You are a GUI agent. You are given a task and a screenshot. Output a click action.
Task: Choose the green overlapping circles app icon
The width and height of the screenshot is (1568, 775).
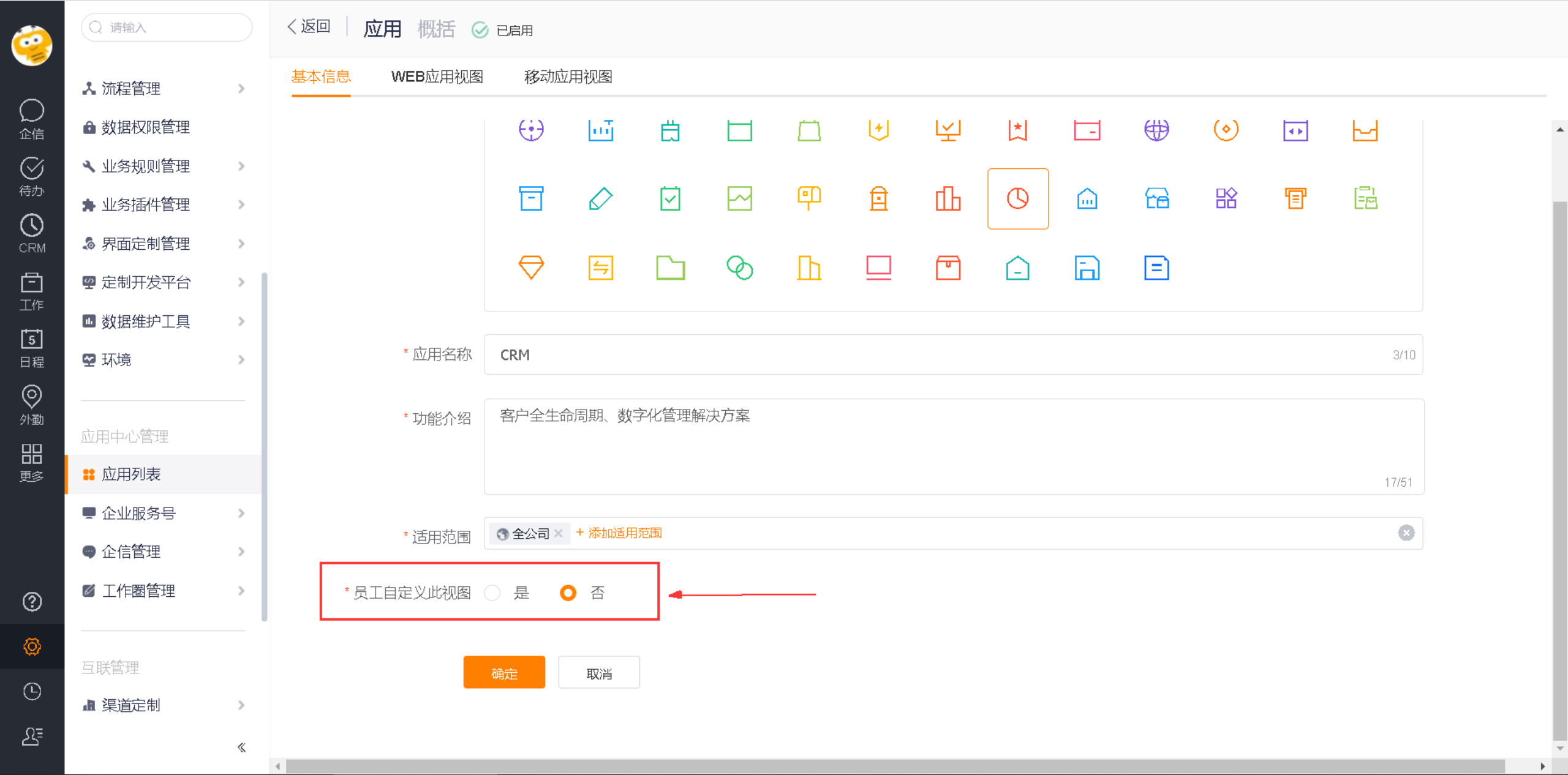[x=739, y=268]
